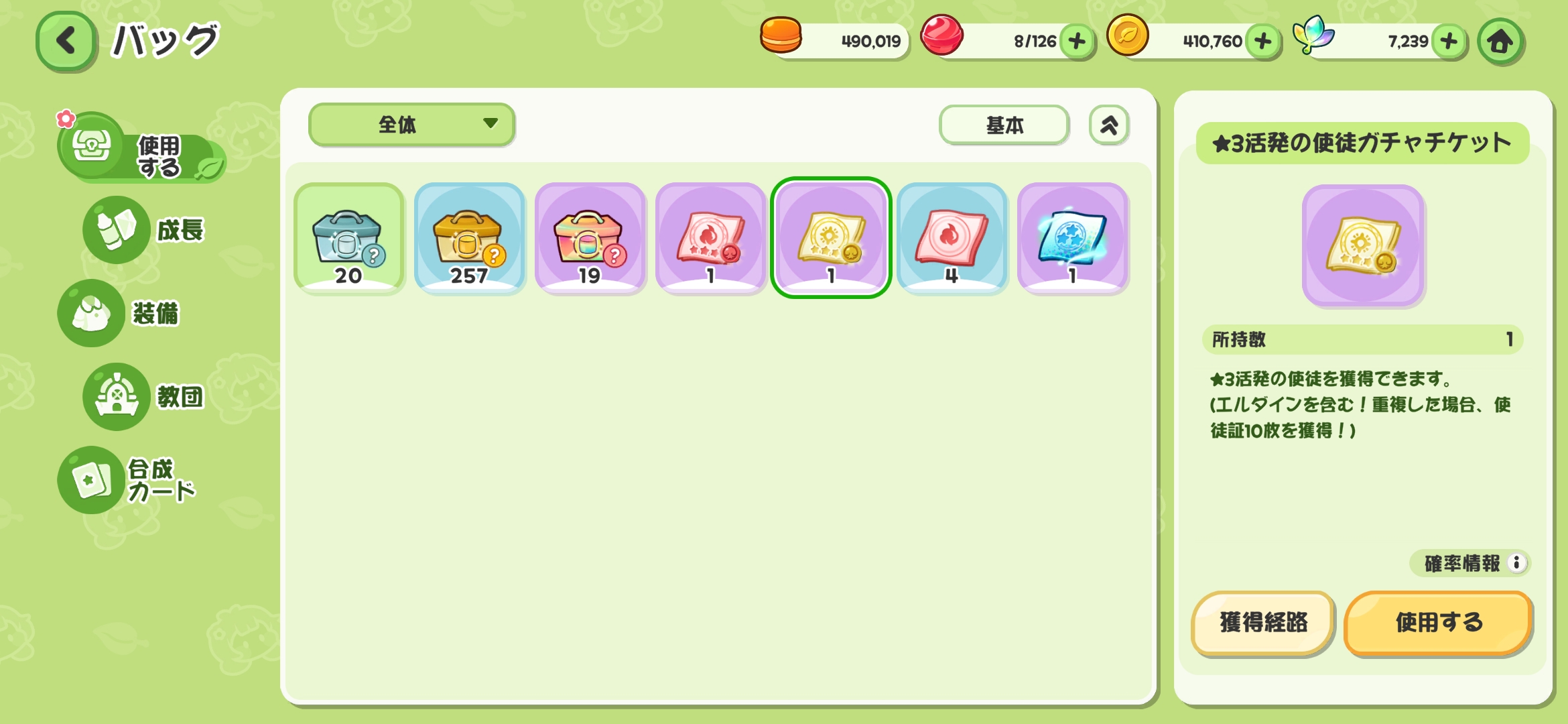Viewport: 1568px width, 724px height.
Task: Add crystal flower currency with plus button
Action: (x=1449, y=42)
